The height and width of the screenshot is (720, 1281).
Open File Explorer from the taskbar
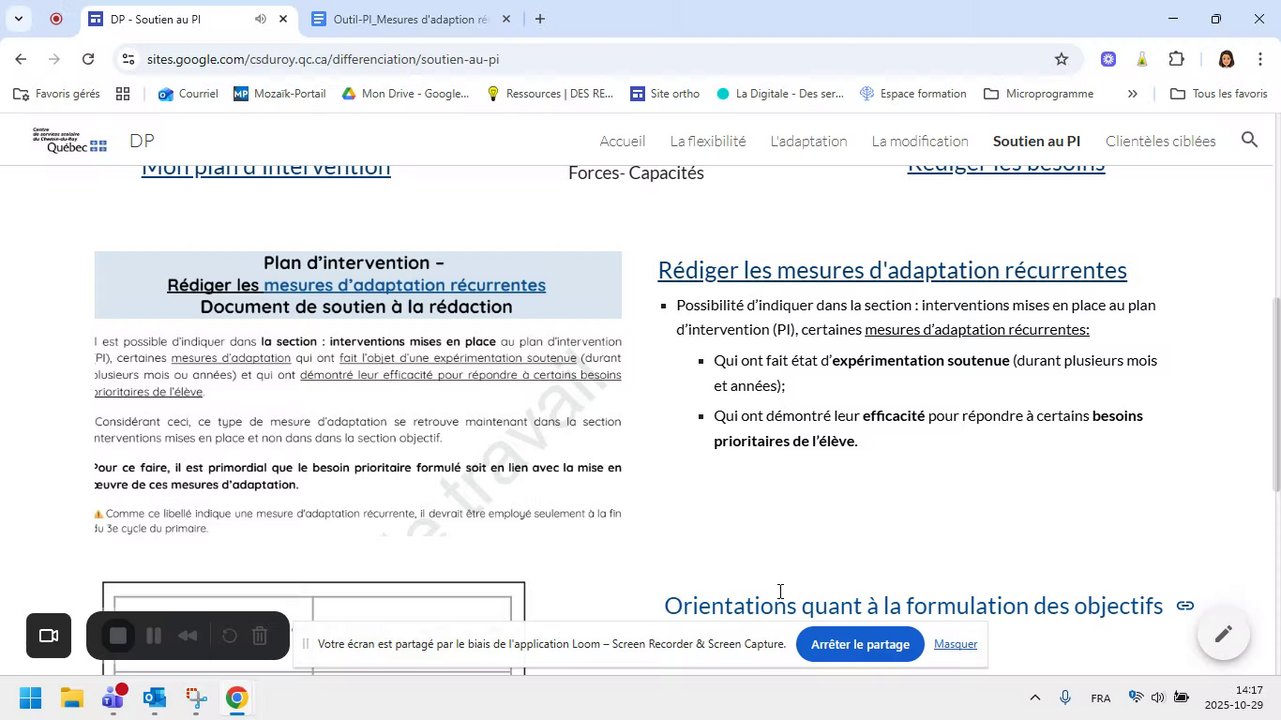[x=72, y=698]
